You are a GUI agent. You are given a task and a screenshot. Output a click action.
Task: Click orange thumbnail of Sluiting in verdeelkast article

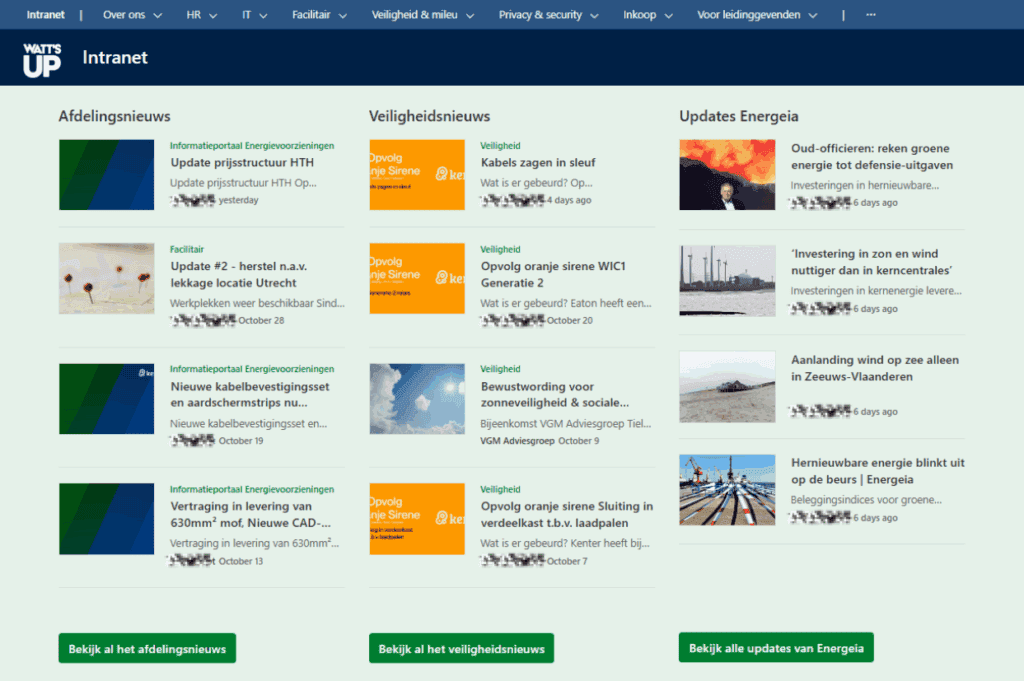[x=417, y=519]
